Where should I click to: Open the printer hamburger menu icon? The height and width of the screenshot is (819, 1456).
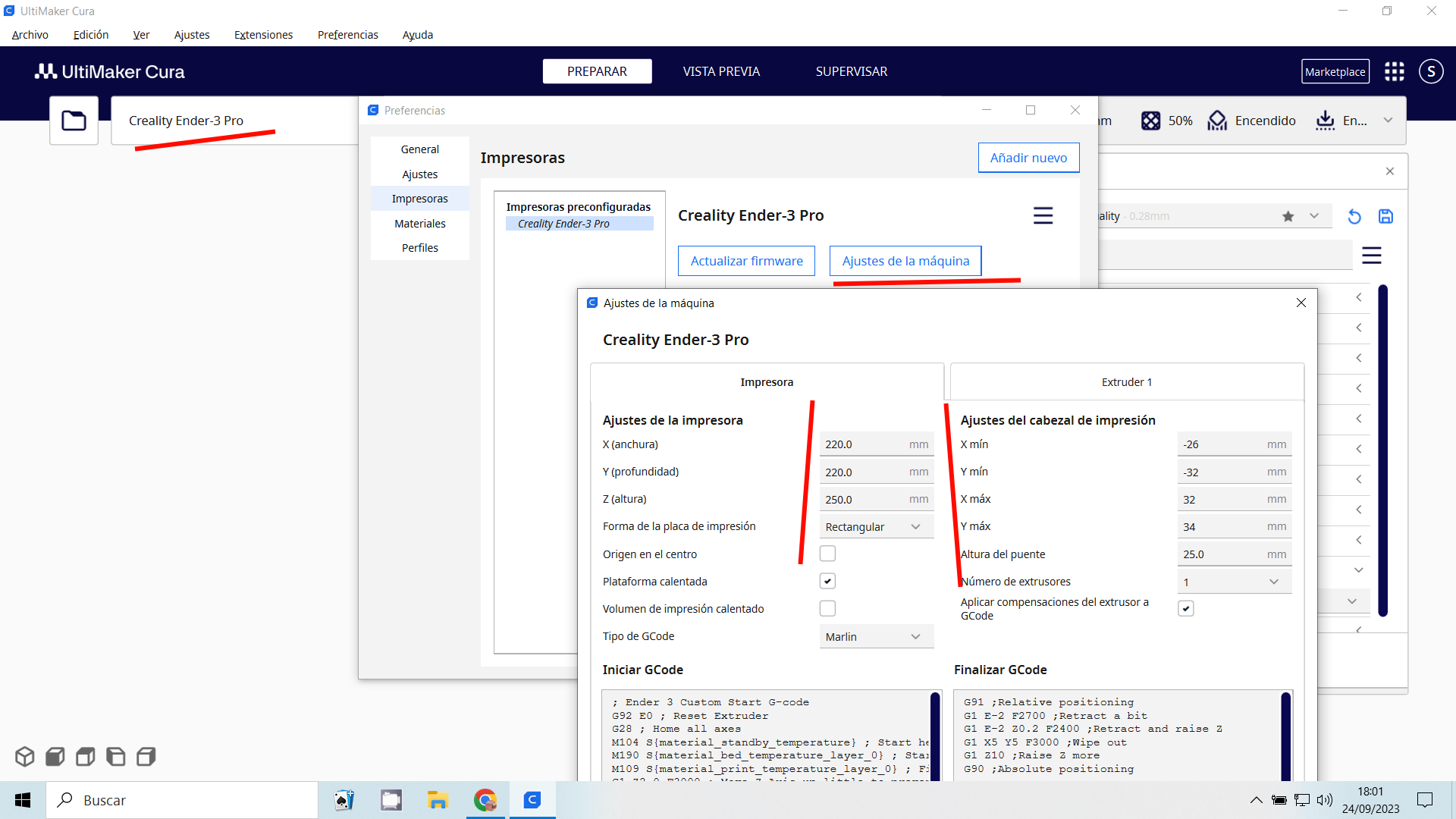(x=1043, y=215)
